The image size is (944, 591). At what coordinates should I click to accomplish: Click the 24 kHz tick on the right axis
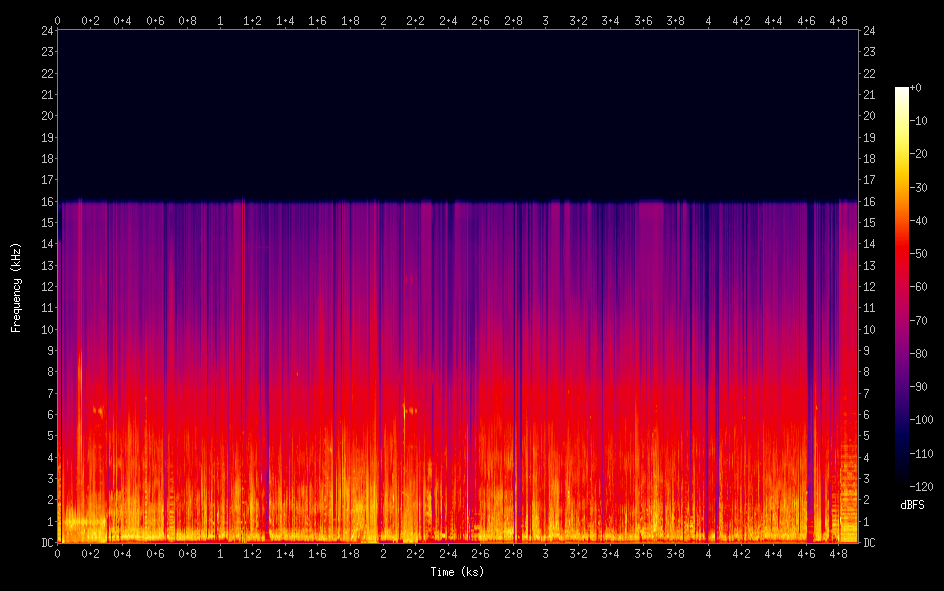click(869, 30)
